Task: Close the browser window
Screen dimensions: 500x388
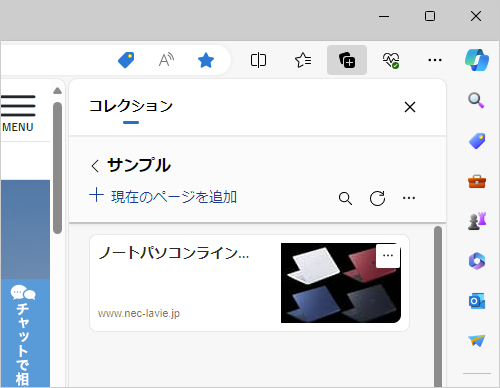Action: tap(476, 16)
